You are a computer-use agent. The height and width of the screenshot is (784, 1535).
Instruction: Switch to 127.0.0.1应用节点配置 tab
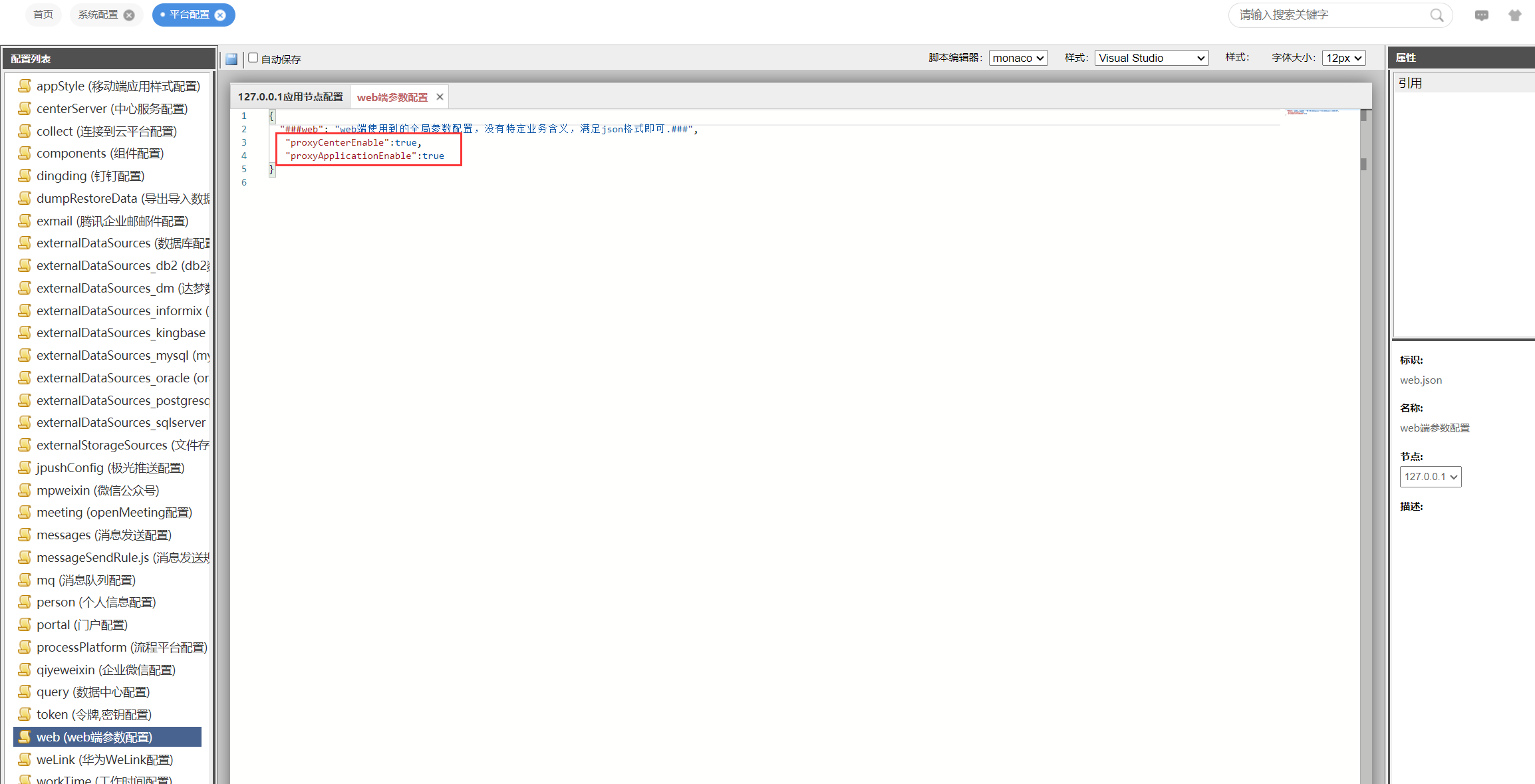[290, 97]
